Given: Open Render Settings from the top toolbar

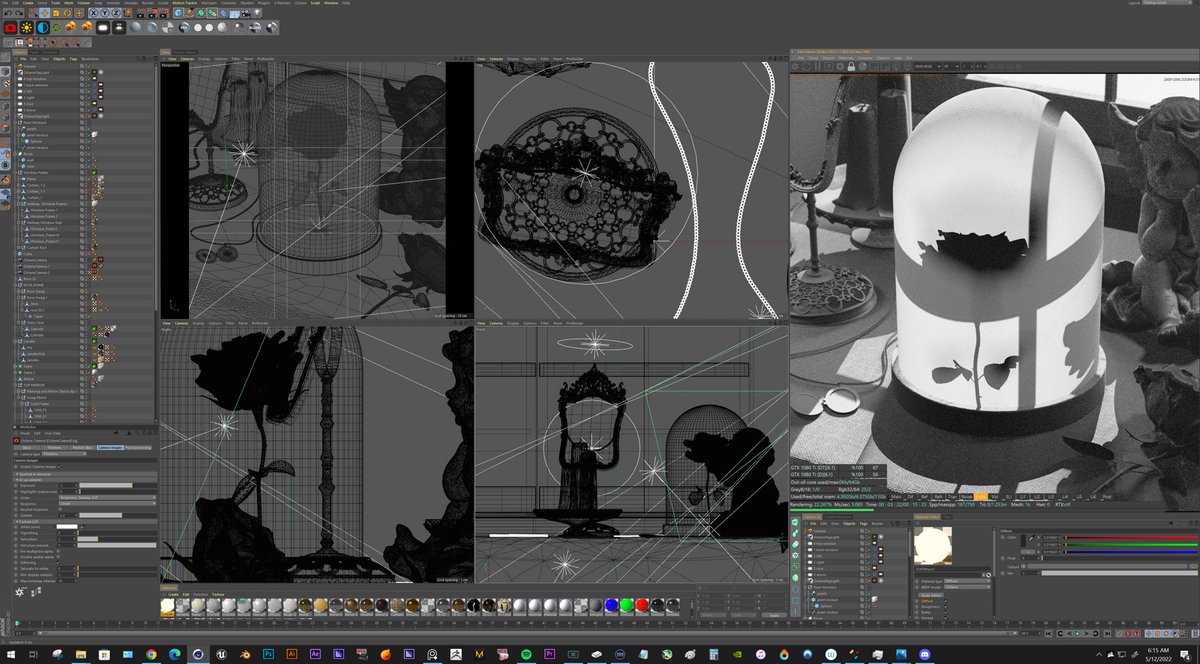Looking at the screenshot, I should (x=164, y=13).
